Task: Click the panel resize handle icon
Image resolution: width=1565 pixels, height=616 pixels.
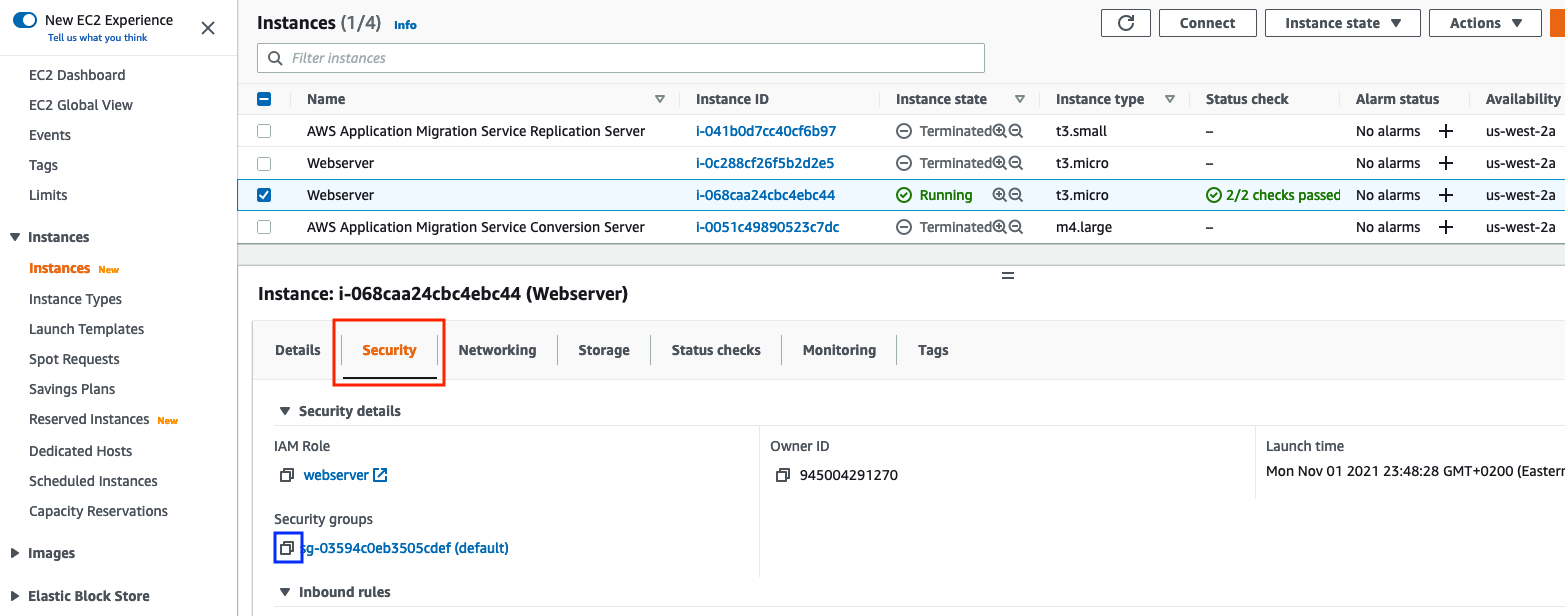Action: tap(1008, 275)
